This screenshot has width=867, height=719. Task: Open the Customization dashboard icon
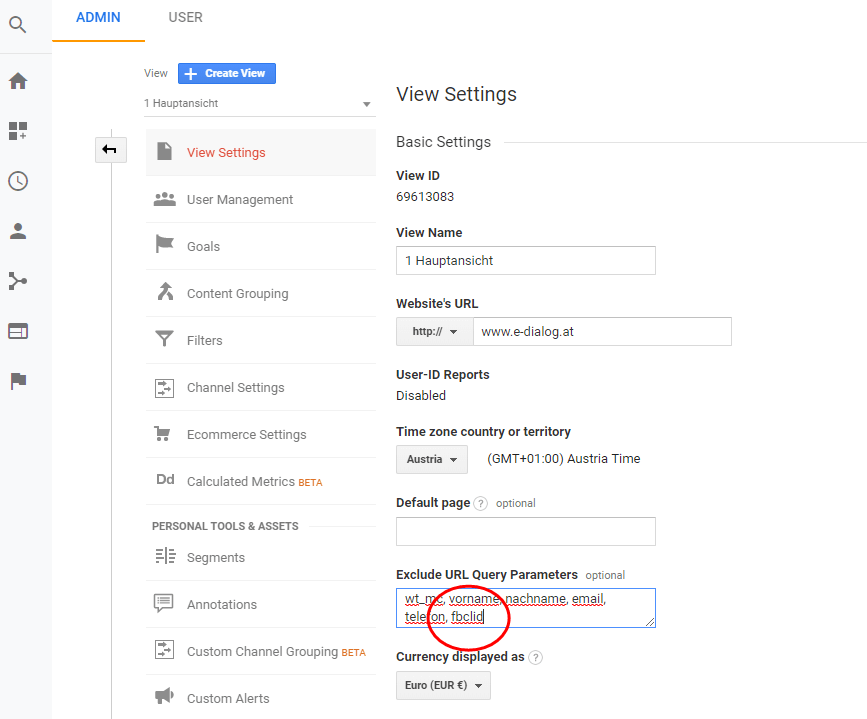click(x=18, y=131)
